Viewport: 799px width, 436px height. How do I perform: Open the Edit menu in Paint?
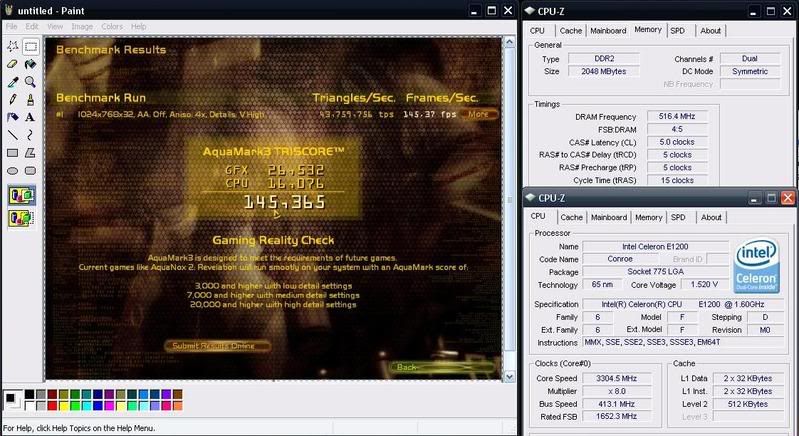[x=32, y=26]
